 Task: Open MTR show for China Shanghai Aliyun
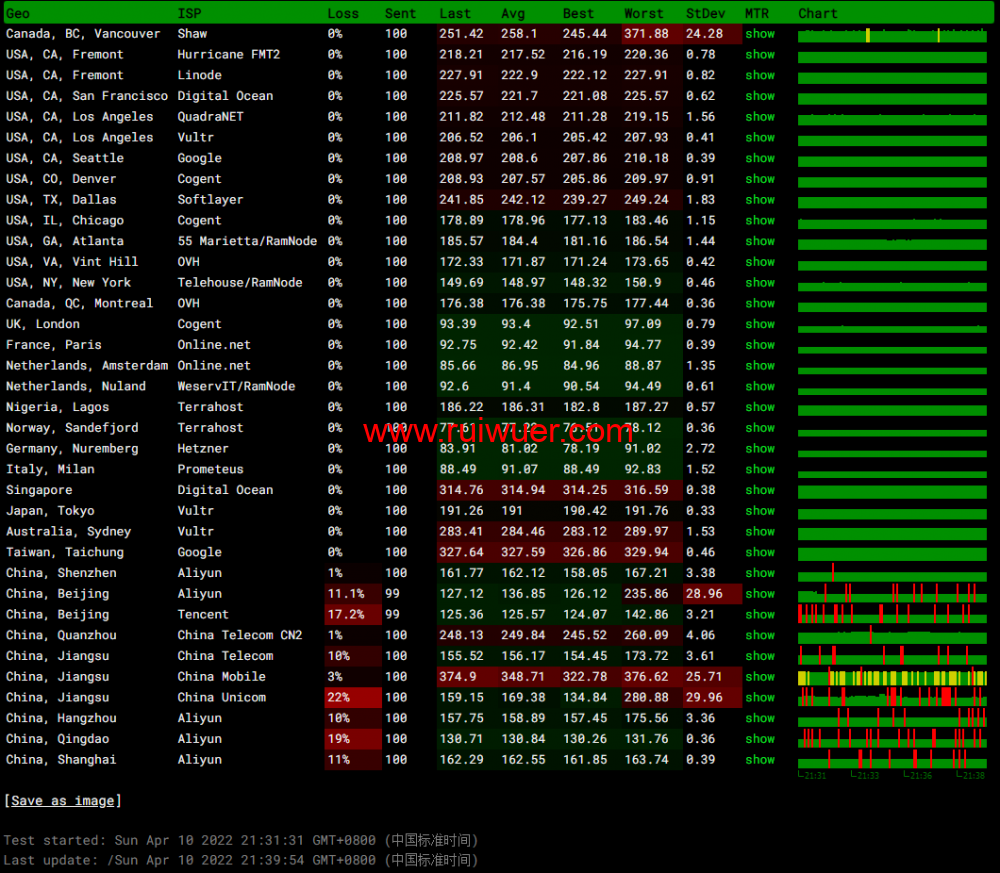point(759,760)
